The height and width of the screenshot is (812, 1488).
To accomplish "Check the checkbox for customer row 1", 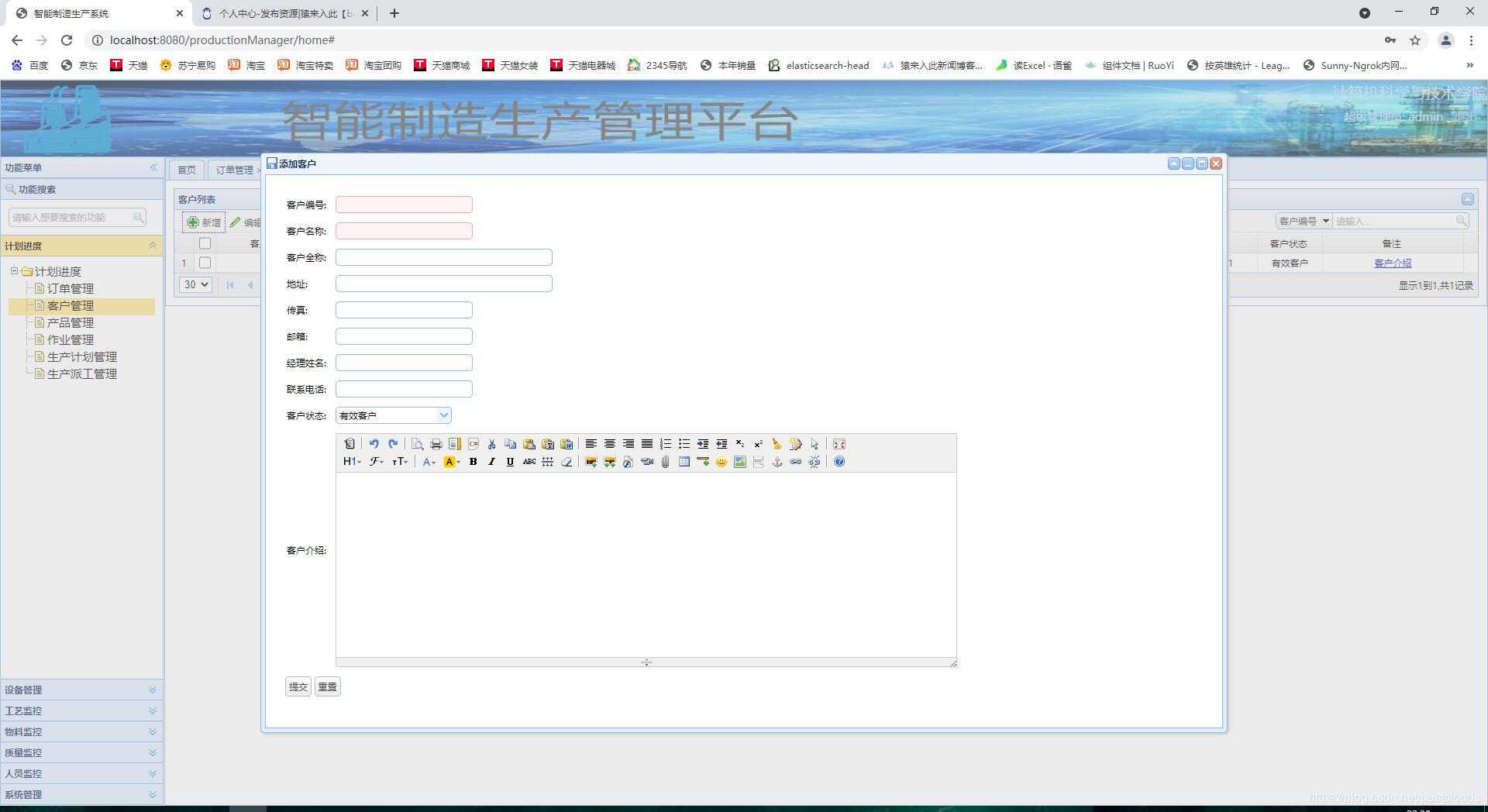I will click(205, 263).
